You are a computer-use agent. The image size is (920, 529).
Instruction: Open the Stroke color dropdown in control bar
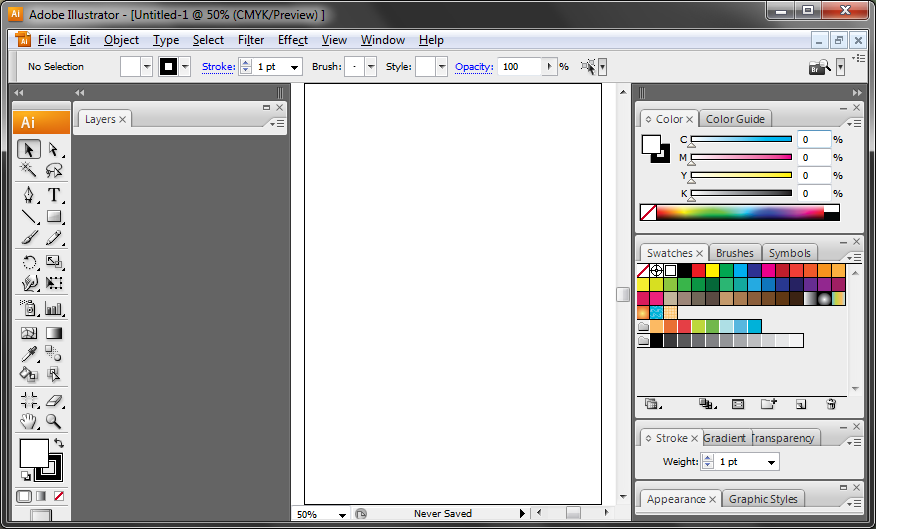(185, 66)
